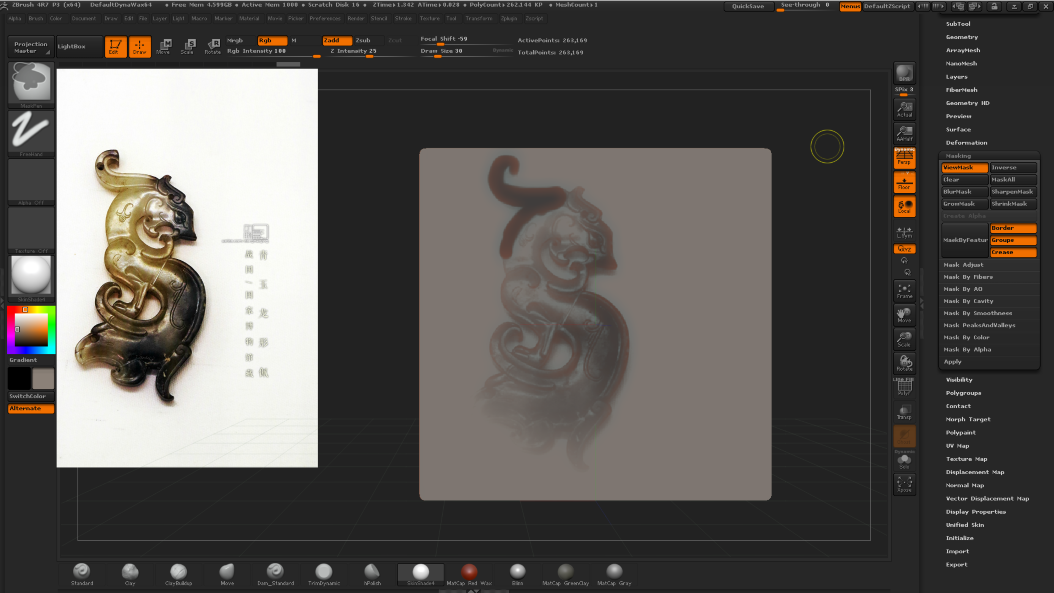Expand the SubTool palette section
The height and width of the screenshot is (593, 1054).
[x=958, y=24]
